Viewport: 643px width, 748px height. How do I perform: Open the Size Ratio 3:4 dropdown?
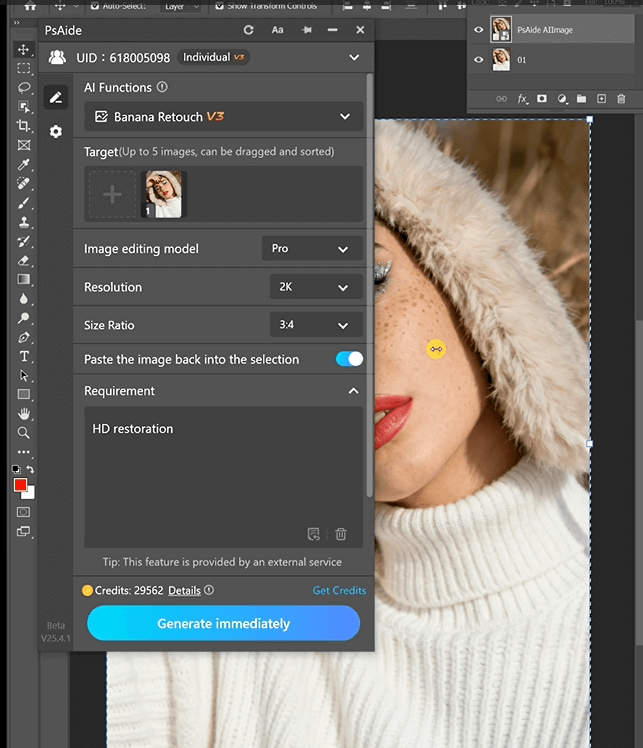coord(316,325)
